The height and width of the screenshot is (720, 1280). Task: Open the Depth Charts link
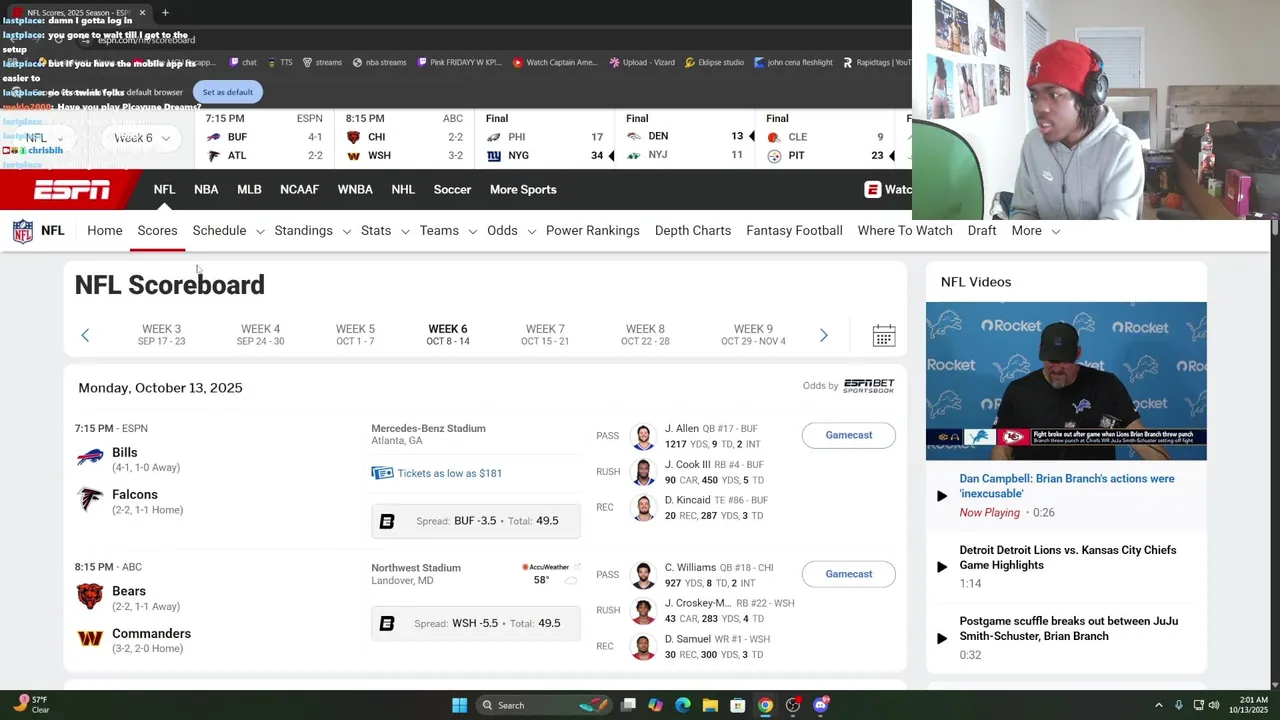click(693, 231)
